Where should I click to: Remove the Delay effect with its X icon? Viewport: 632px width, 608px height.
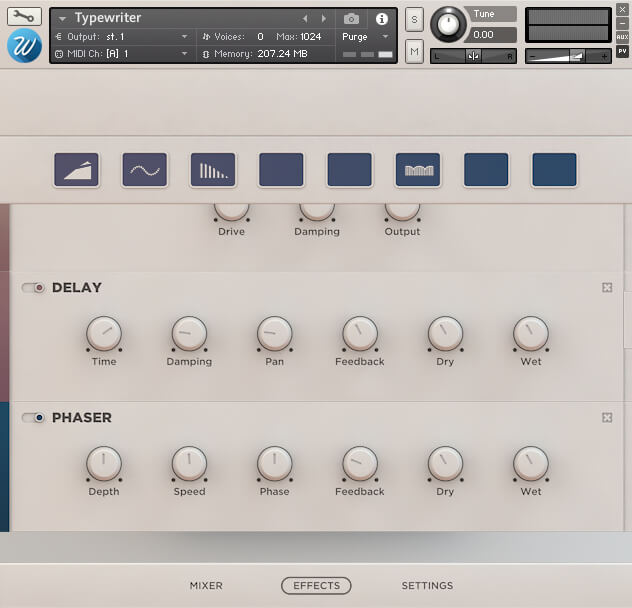pos(607,288)
